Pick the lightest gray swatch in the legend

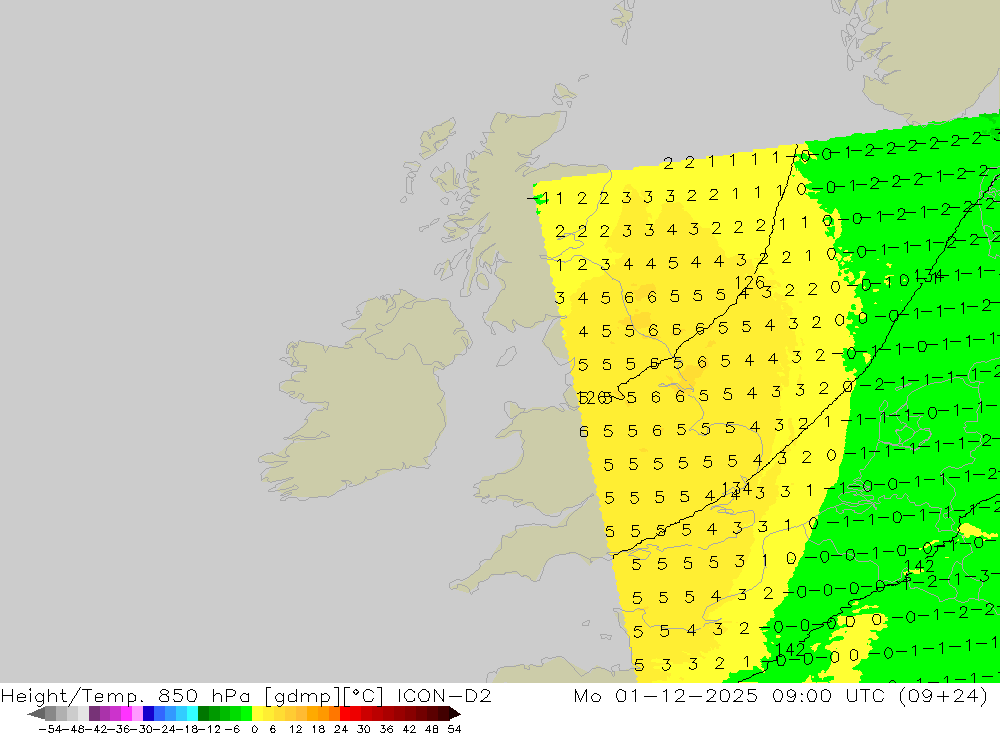pyautogui.click(x=83, y=713)
